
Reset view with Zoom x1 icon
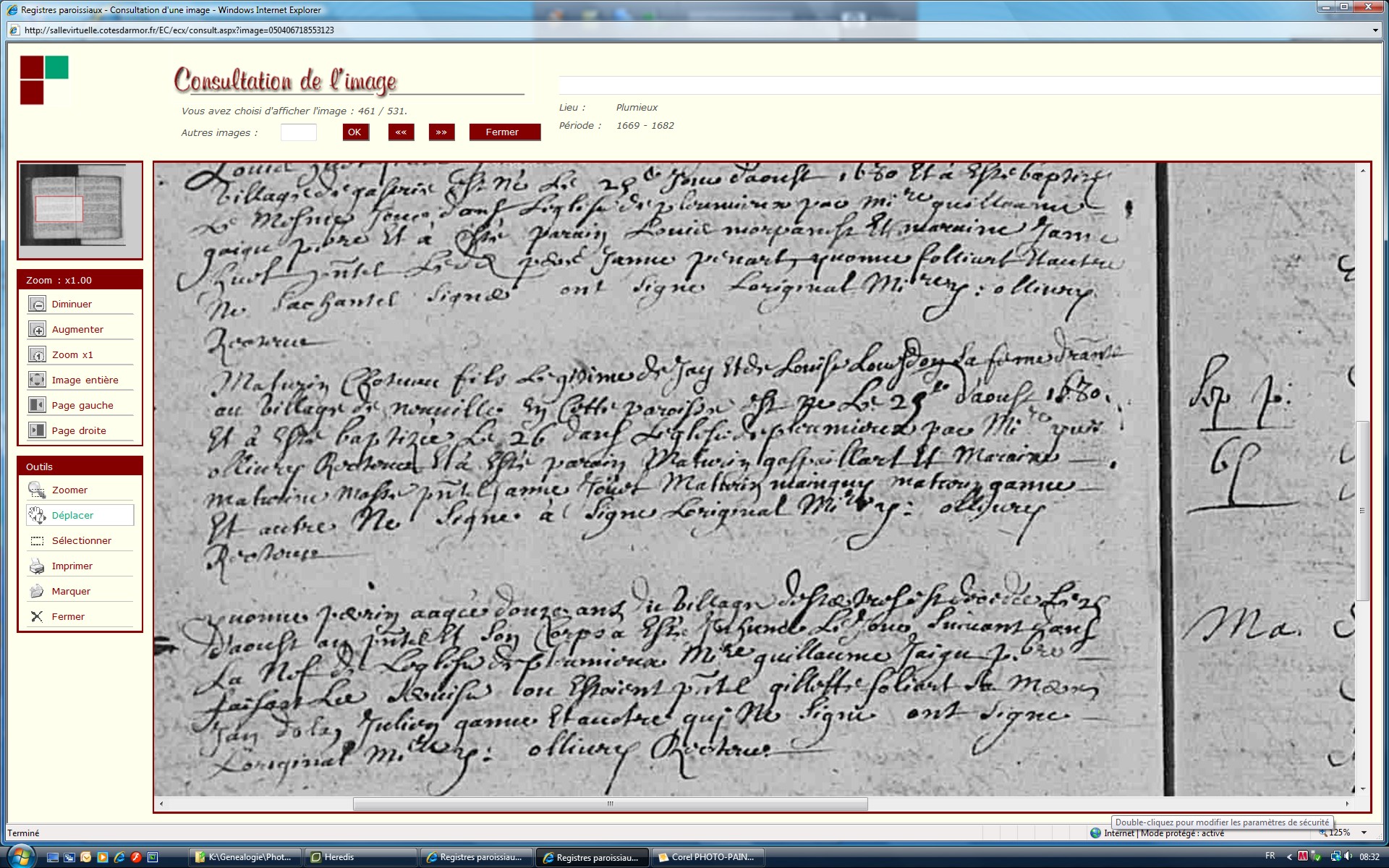click(x=37, y=355)
